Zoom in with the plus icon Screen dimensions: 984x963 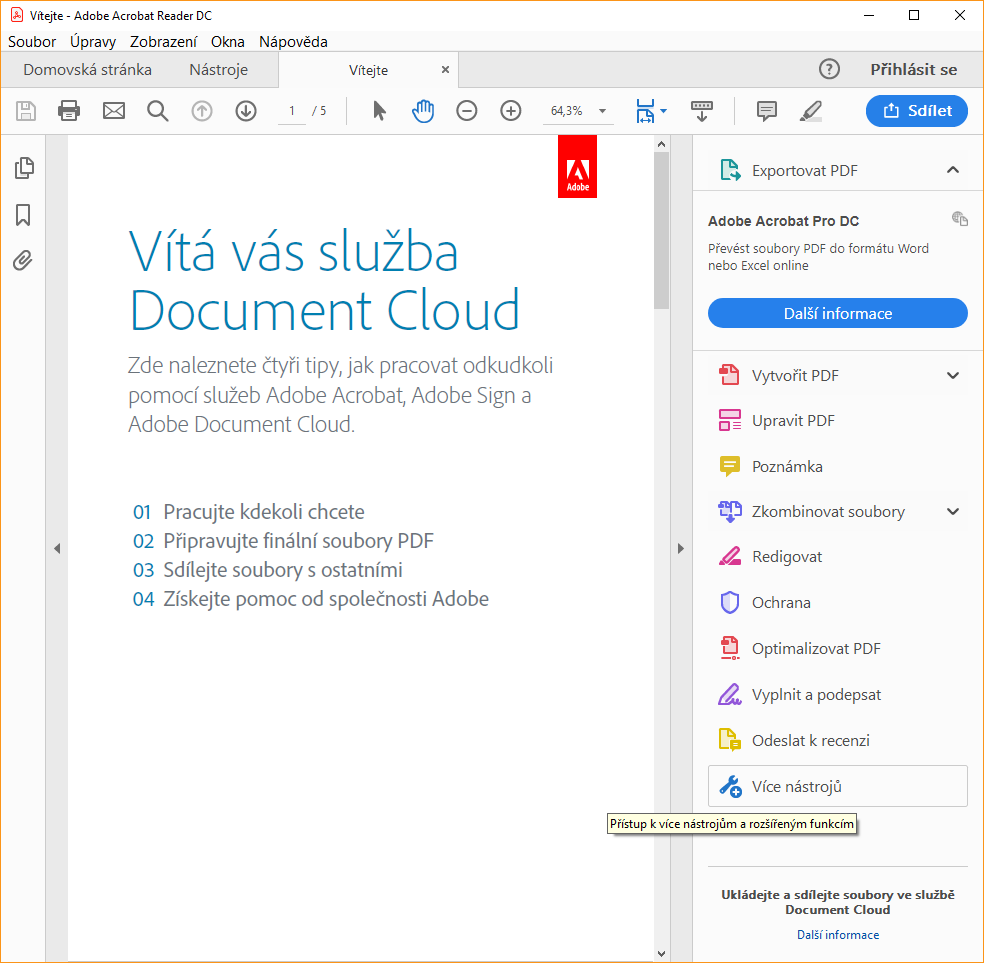[511, 111]
